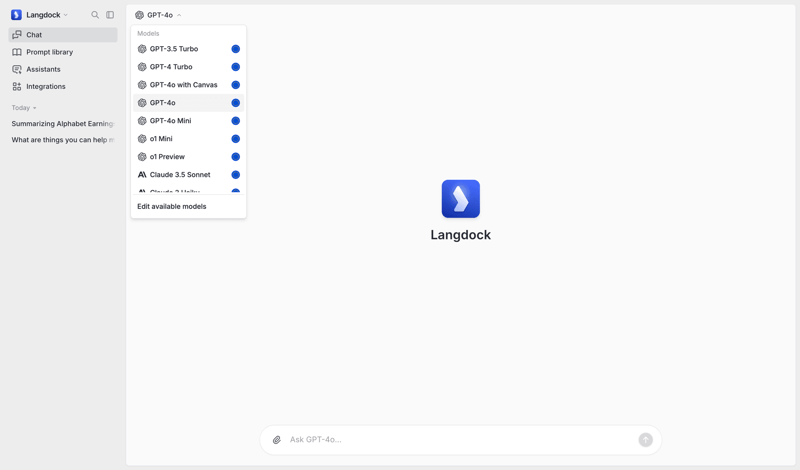
Task: Select GPT-3.5 Turbo model
Action: tap(188, 49)
